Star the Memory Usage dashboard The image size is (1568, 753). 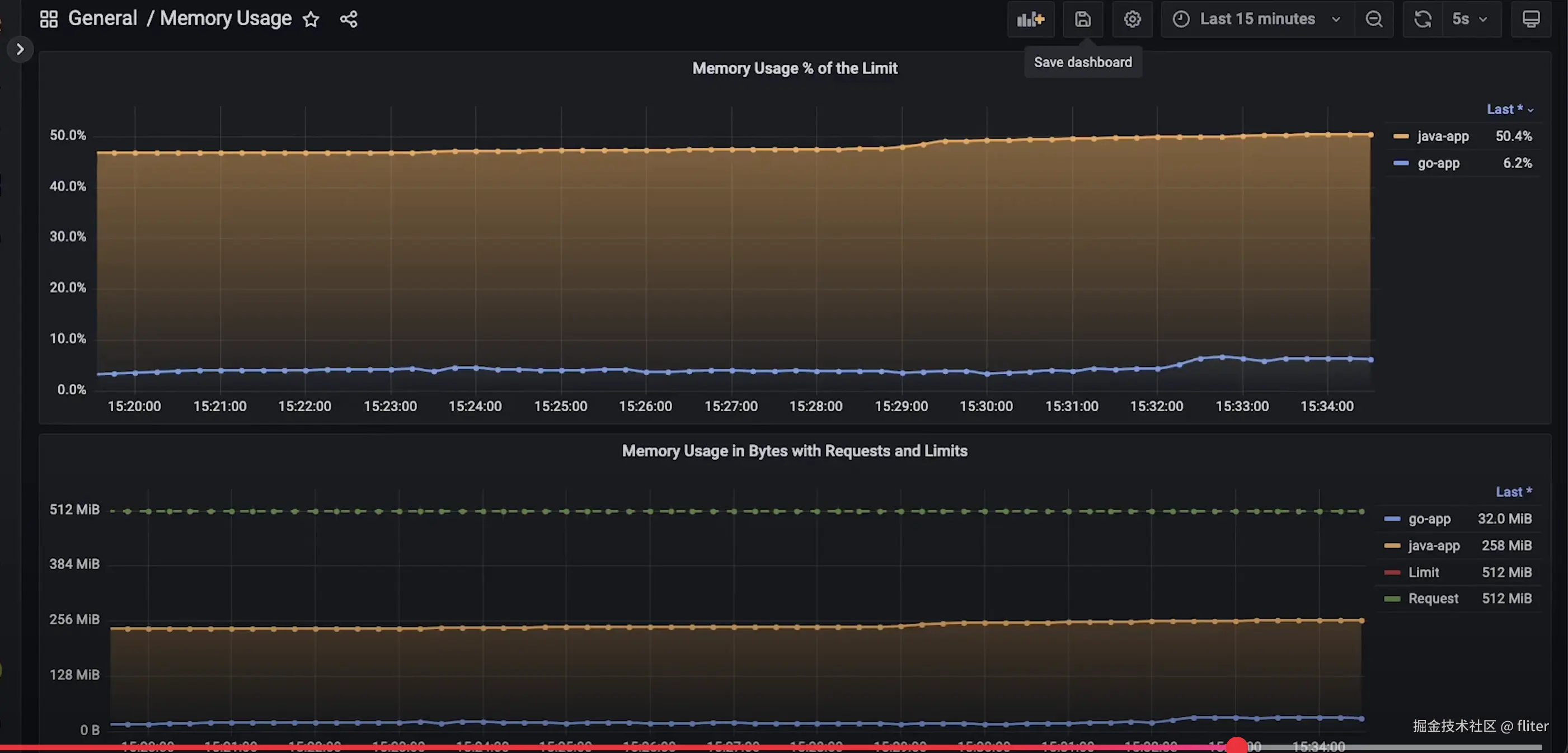[311, 20]
